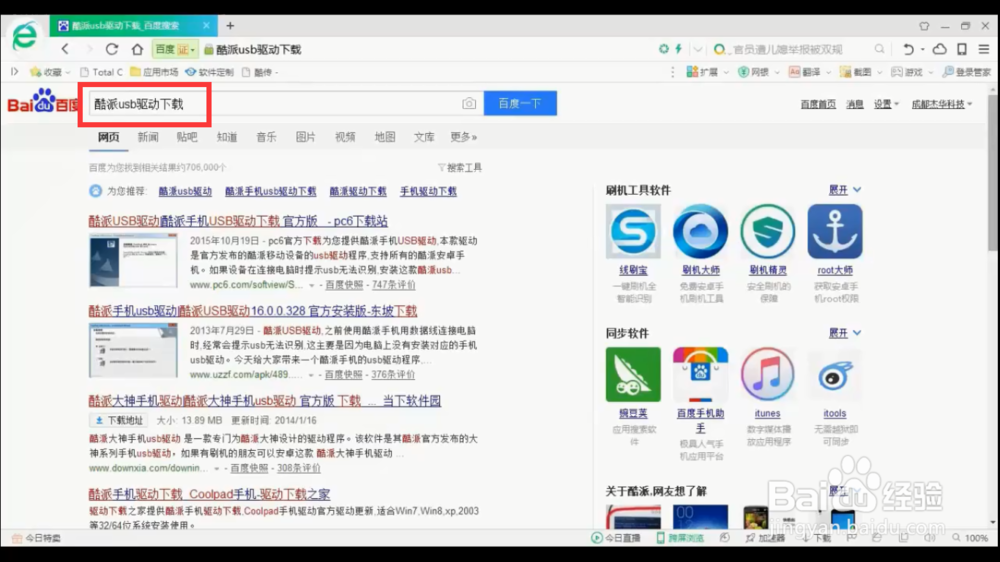
Task: Open the itunes music icon
Action: [x=767, y=374]
